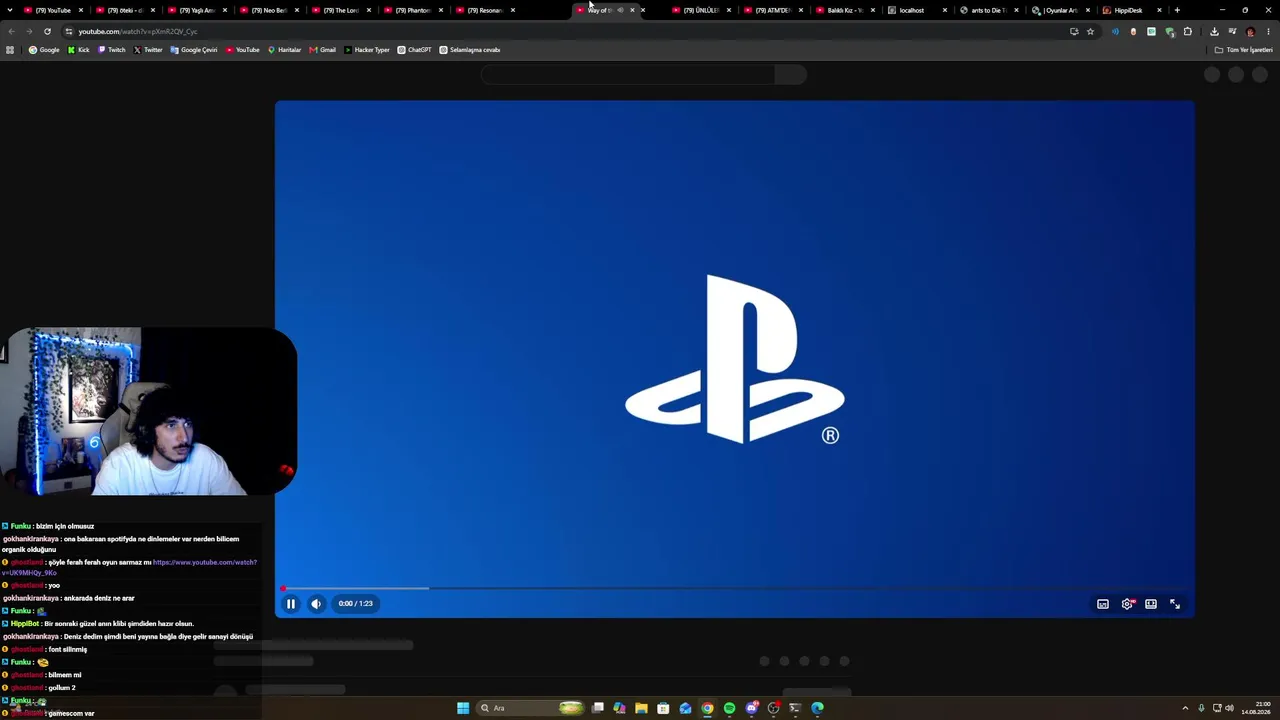Image resolution: width=1280 pixels, height=720 pixels.
Task: Switch to the localhost tab
Action: [x=918, y=10]
